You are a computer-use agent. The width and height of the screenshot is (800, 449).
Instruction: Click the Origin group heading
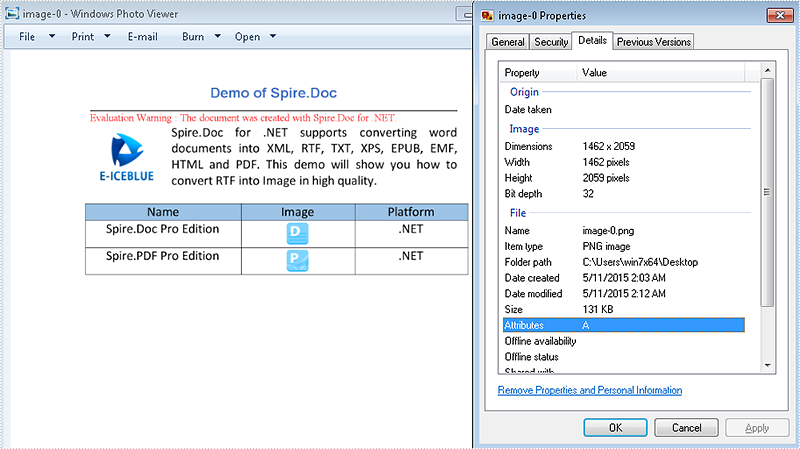coord(524,92)
